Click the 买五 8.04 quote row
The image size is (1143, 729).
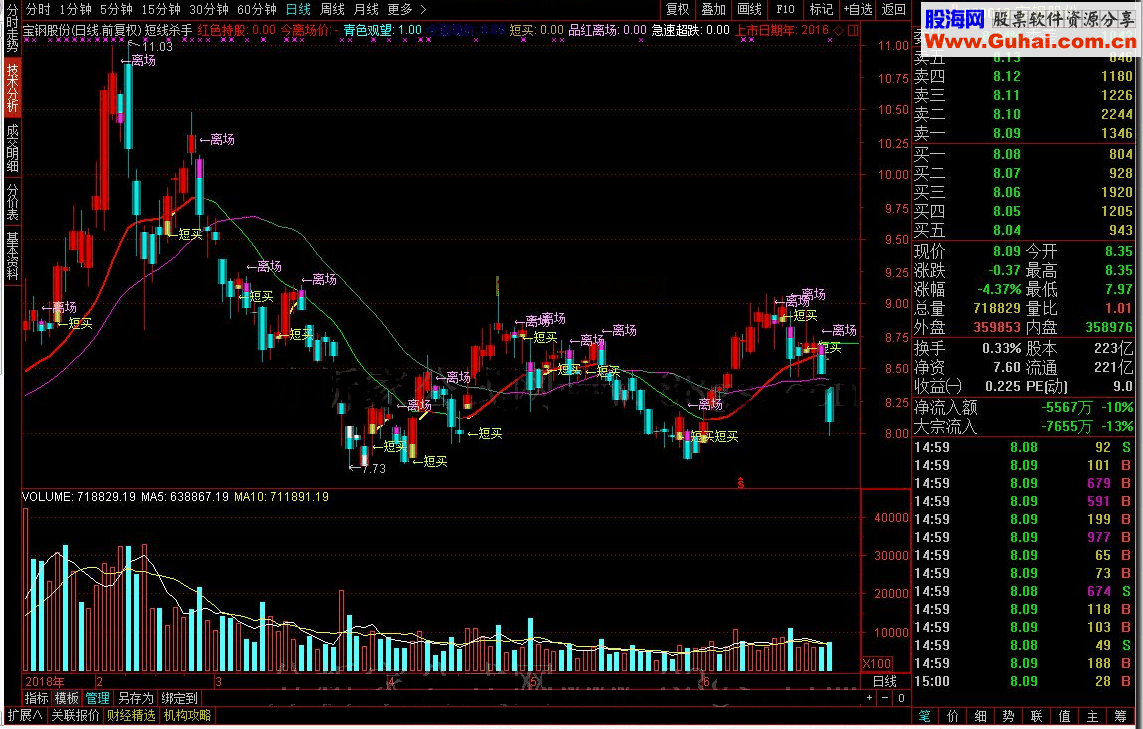click(x=1023, y=230)
